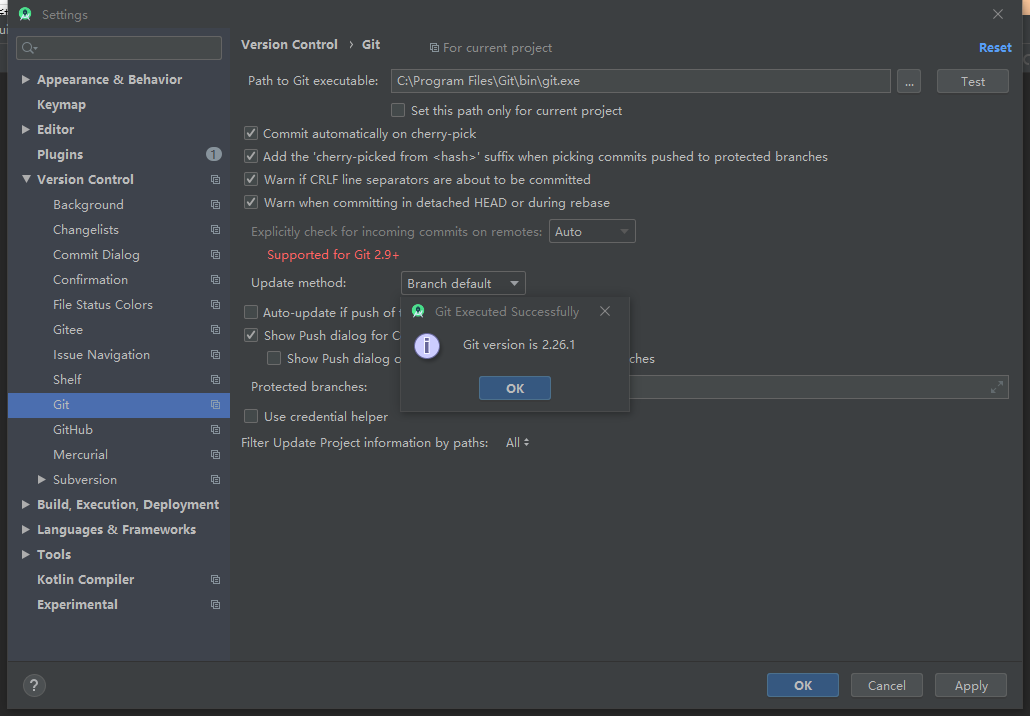The width and height of the screenshot is (1030, 716).
Task: Click the project-level icon beside Issue Navigation
Action: pyautogui.click(x=215, y=354)
